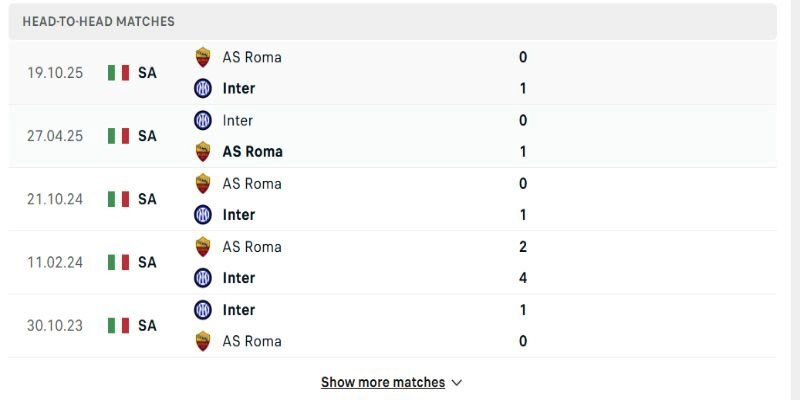Click Italy flag in 30.10.23 row
This screenshot has width=800, height=400.
119,325
